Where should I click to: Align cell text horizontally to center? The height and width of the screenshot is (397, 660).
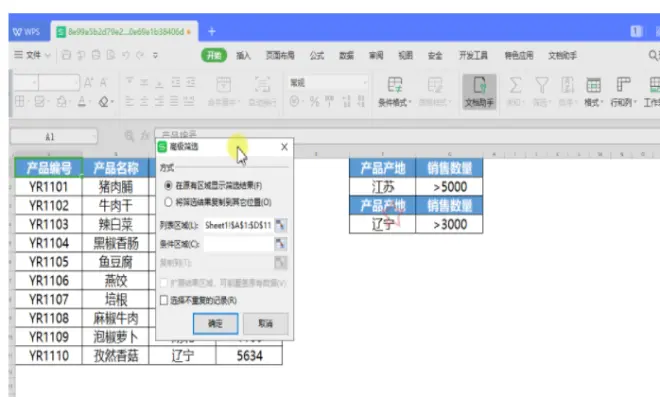point(144,101)
